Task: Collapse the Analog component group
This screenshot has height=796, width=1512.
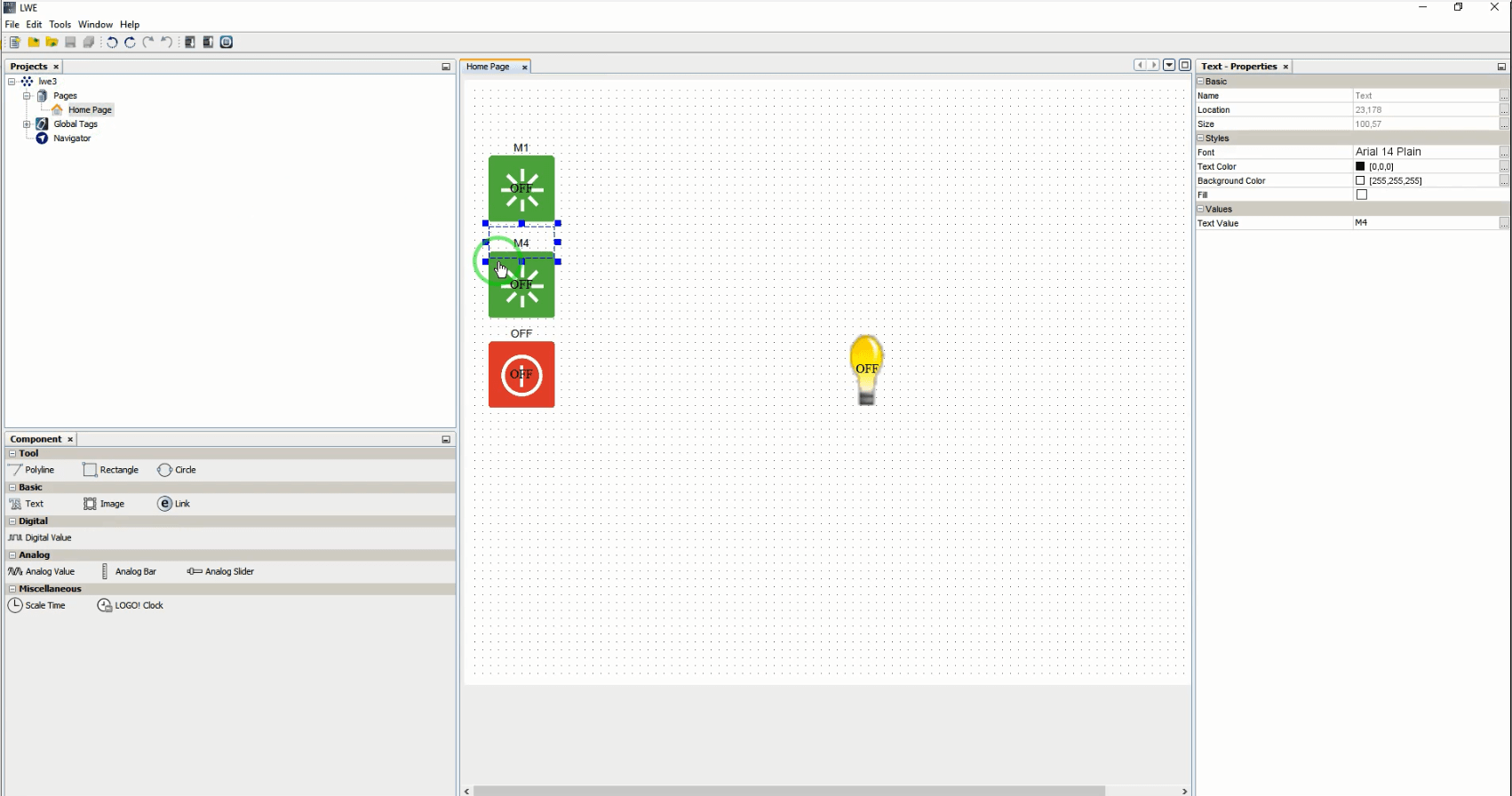Action: (12, 555)
